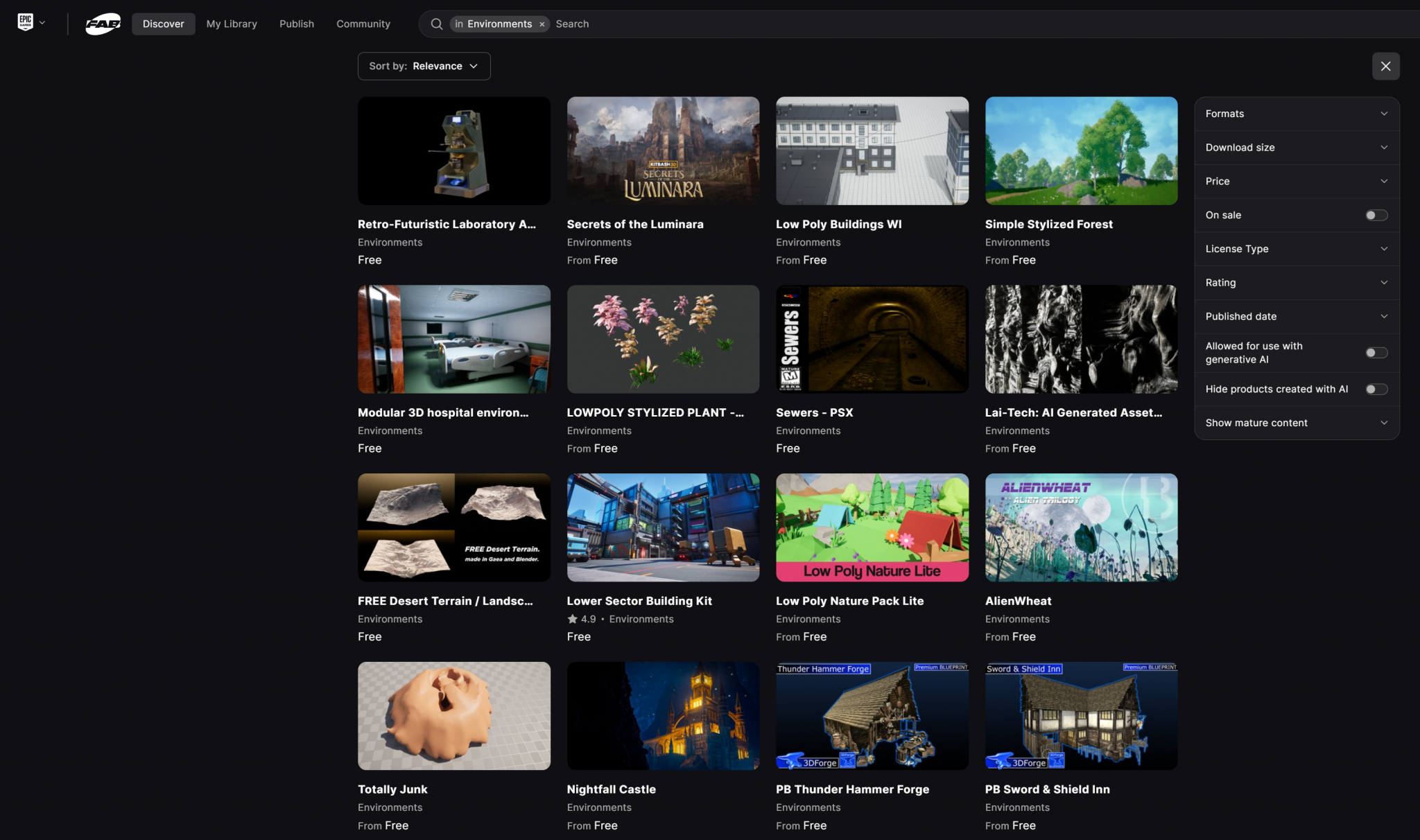
Task: Click the Simple Stylized Forest thumbnail
Action: click(x=1080, y=150)
